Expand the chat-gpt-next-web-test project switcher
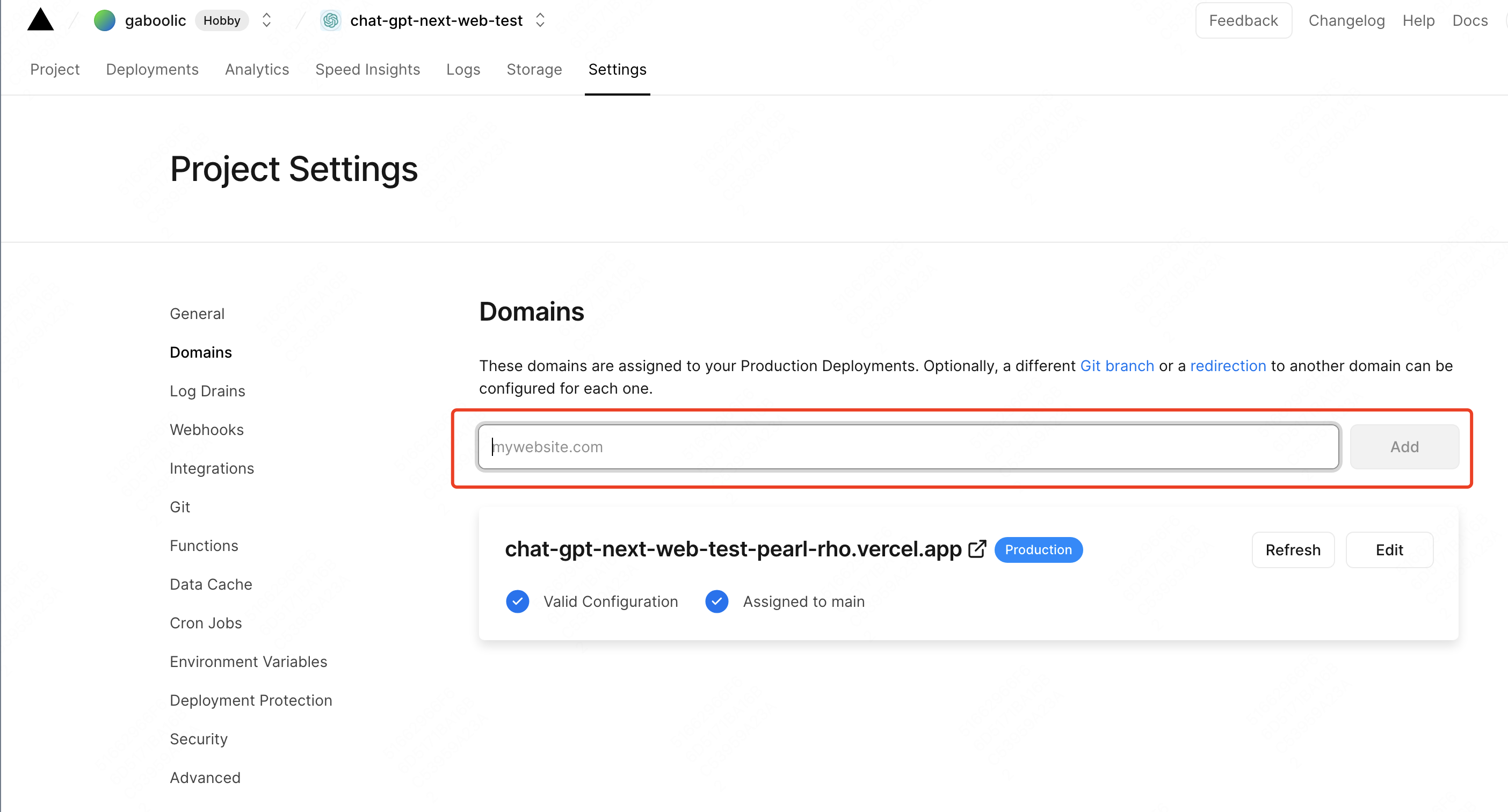Viewport: 1508px width, 812px height. (x=540, y=20)
